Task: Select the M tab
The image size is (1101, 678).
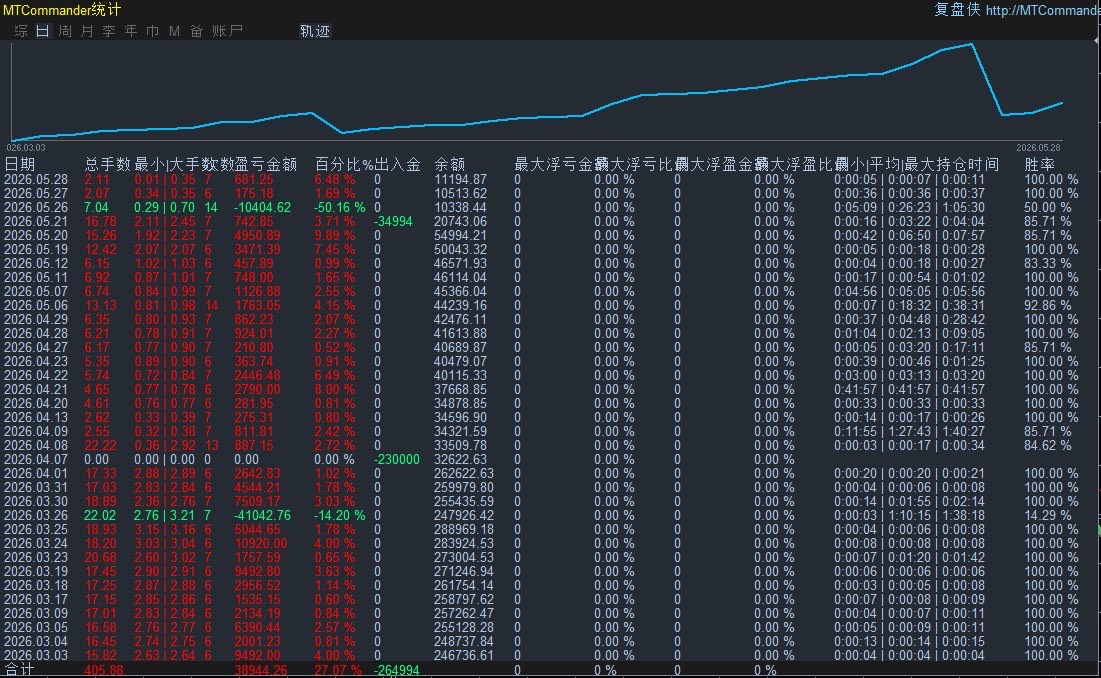Action: [x=174, y=31]
